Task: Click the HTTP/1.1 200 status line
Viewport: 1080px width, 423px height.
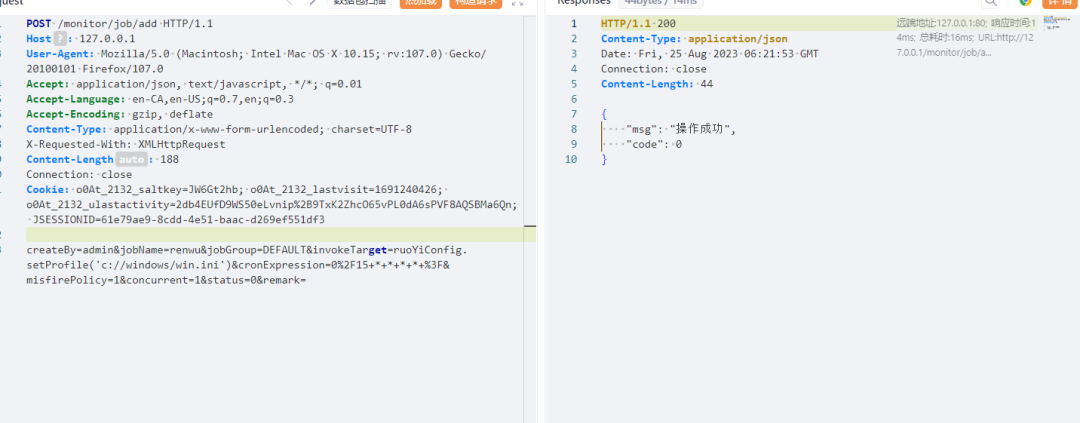Action: point(638,23)
